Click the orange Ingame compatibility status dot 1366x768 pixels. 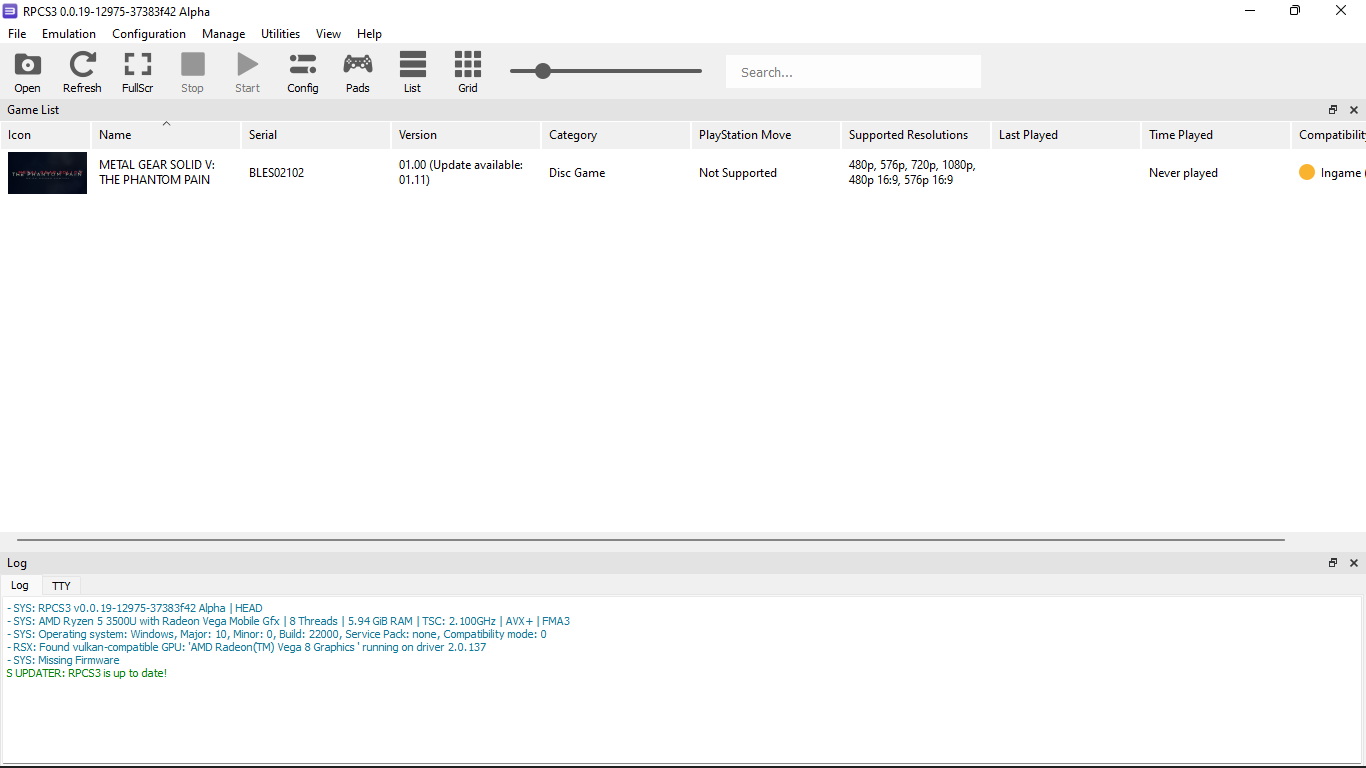point(1307,172)
